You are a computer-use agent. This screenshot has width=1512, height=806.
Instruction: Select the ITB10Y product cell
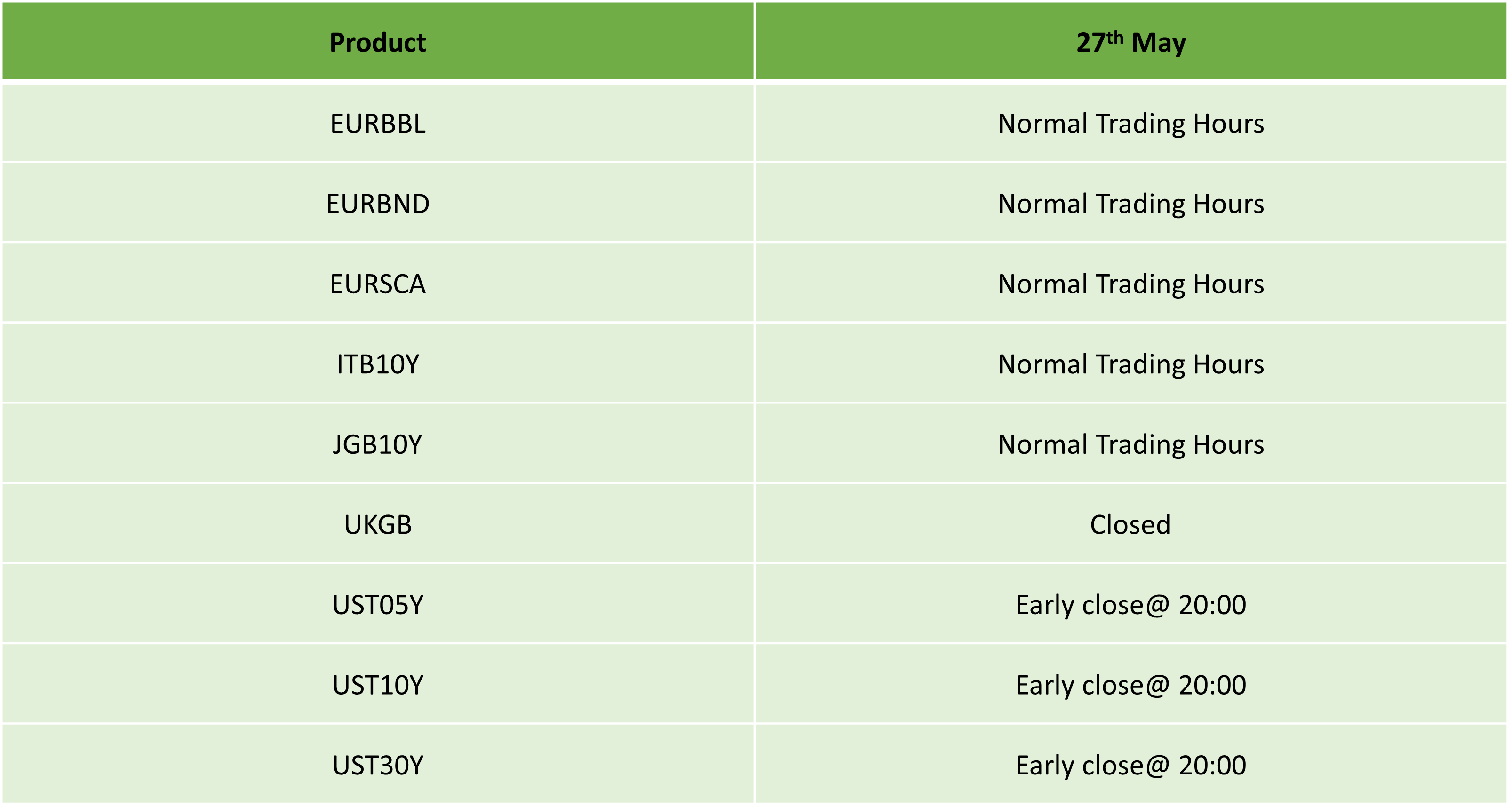pos(378,364)
